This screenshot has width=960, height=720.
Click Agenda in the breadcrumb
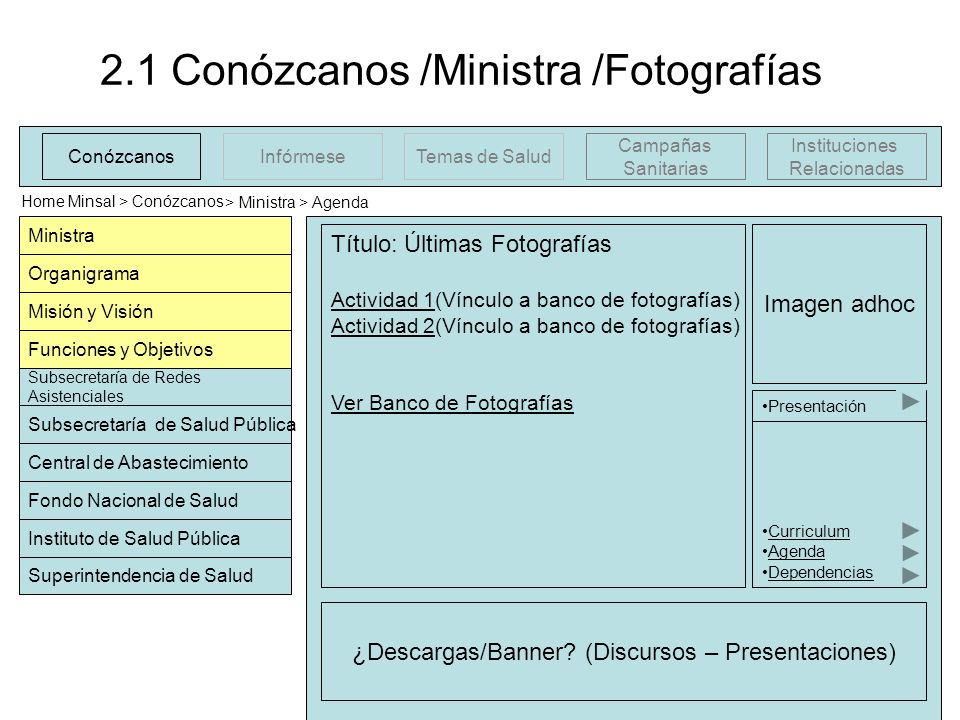pos(340,202)
